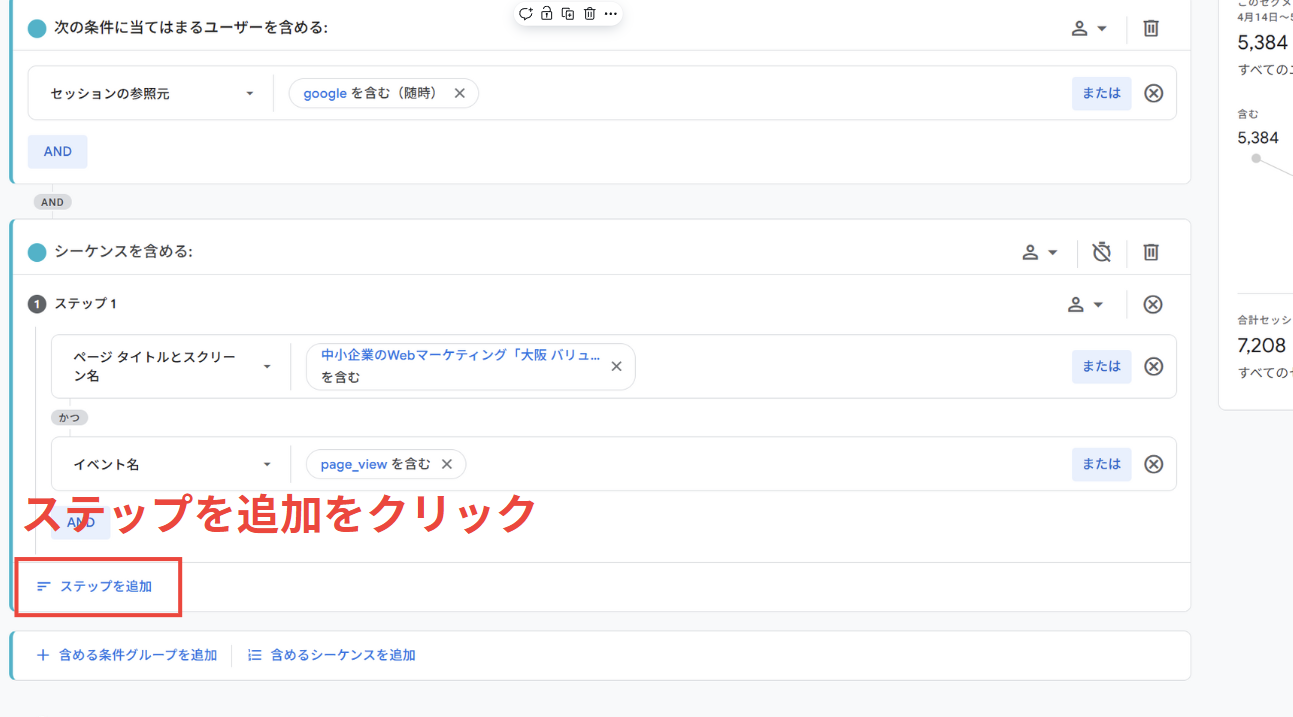The image size is (1293, 717).
Task: Remove the ページ タイトルとスクリーン名 condition row
Action: click(x=1154, y=366)
